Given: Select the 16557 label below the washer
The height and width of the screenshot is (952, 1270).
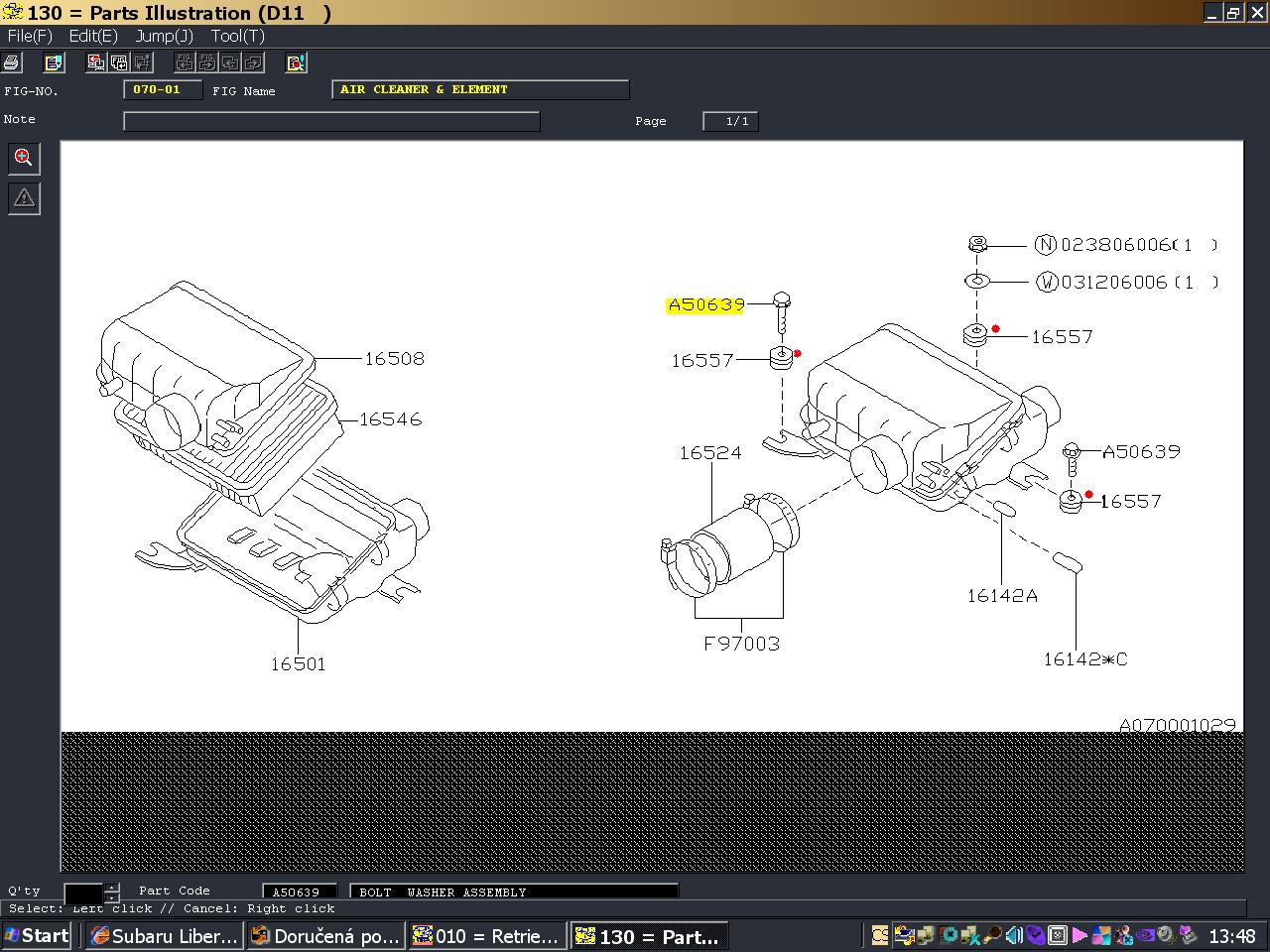Looking at the screenshot, I should click(x=1062, y=337).
